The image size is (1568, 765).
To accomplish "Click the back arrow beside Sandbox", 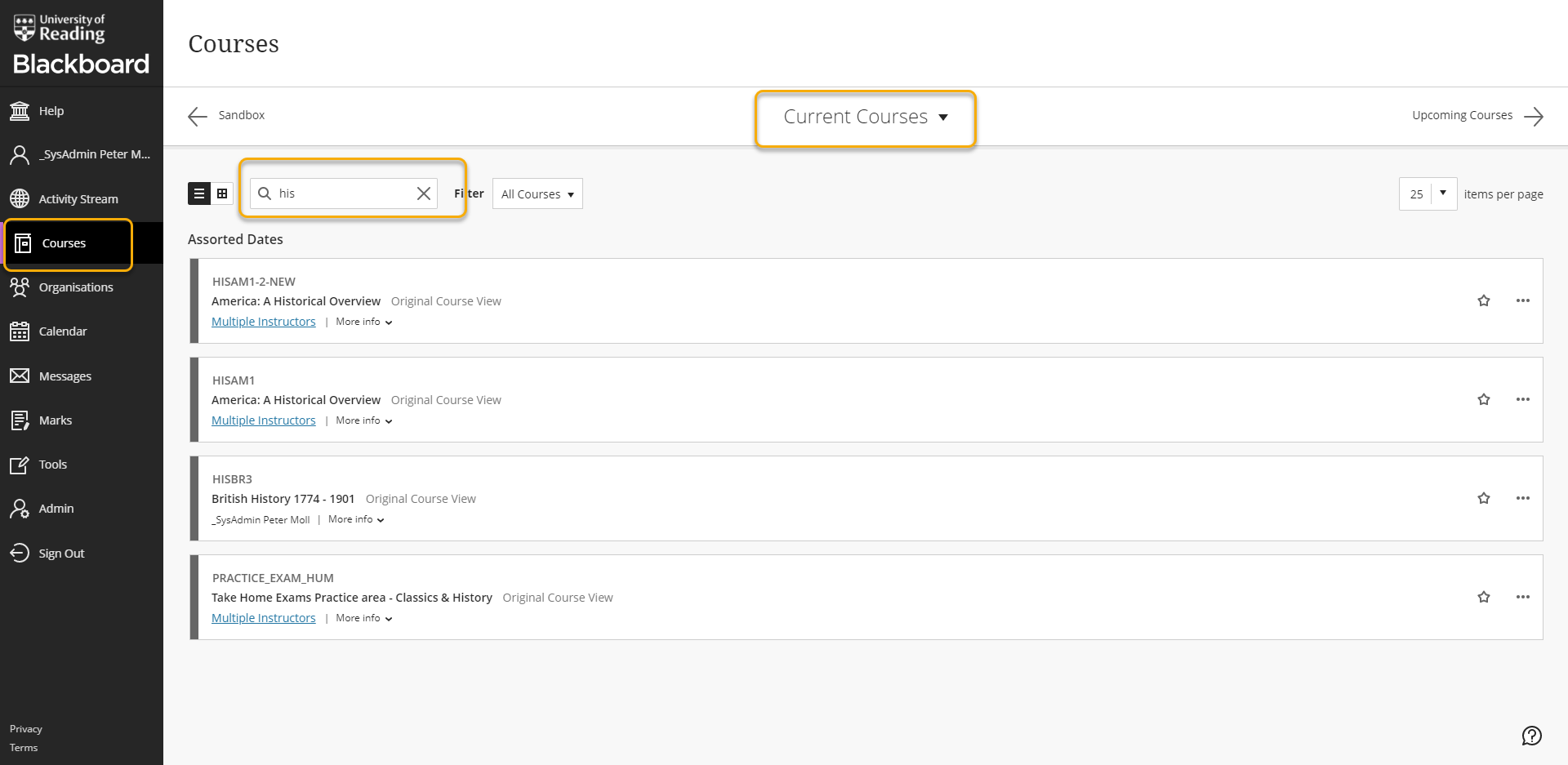I will [x=198, y=116].
